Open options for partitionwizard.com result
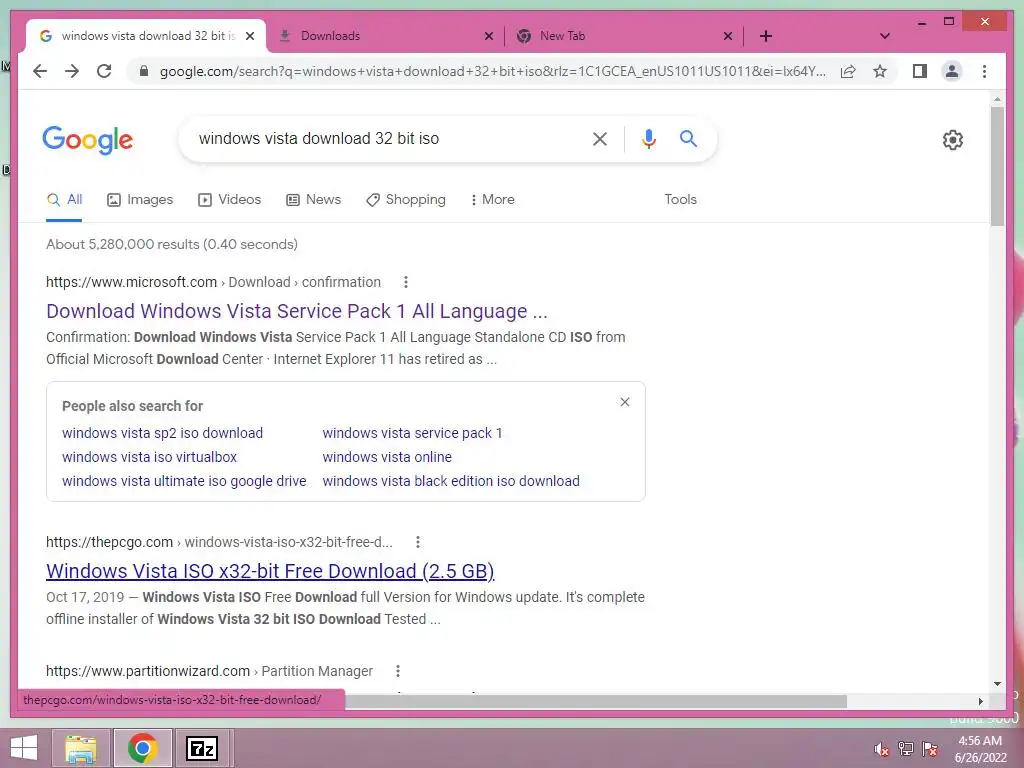Viewport: 1024px width, 768px height. pos(398,671)
